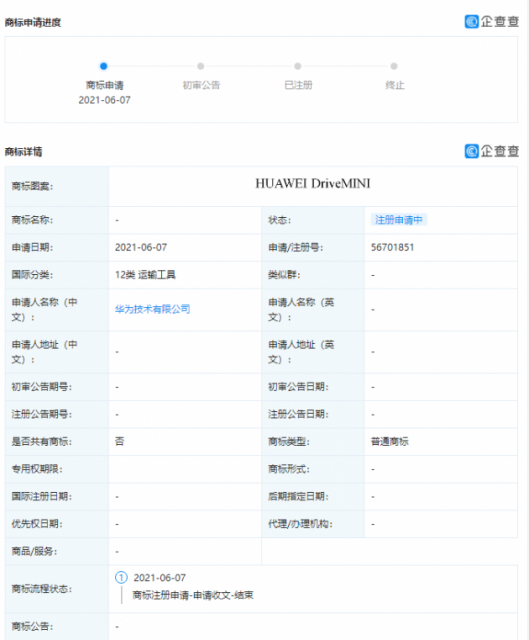
Task: Click the 商标流程状态 row label
Action: pyautogui.click(x=42, y=589)
